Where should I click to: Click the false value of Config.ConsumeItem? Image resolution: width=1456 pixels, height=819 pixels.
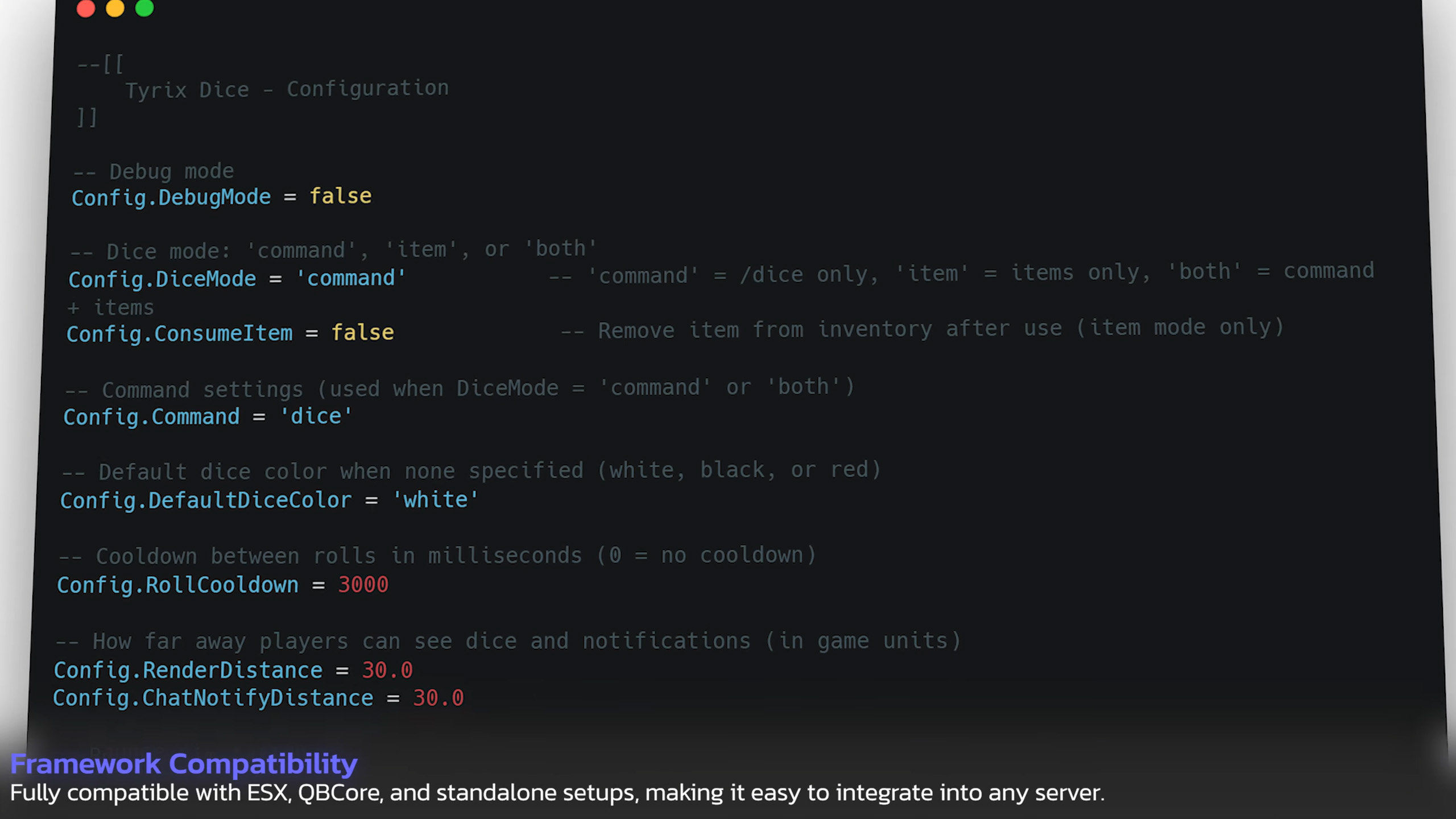click(x=362, y=333)
